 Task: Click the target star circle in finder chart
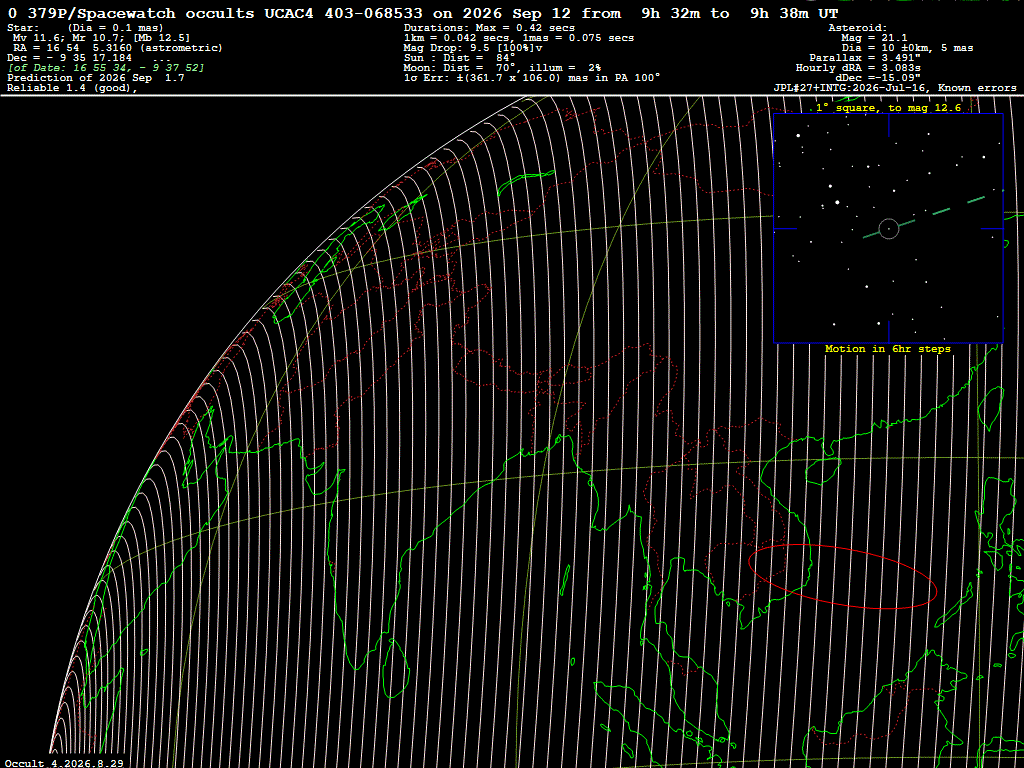coord(889,229)
